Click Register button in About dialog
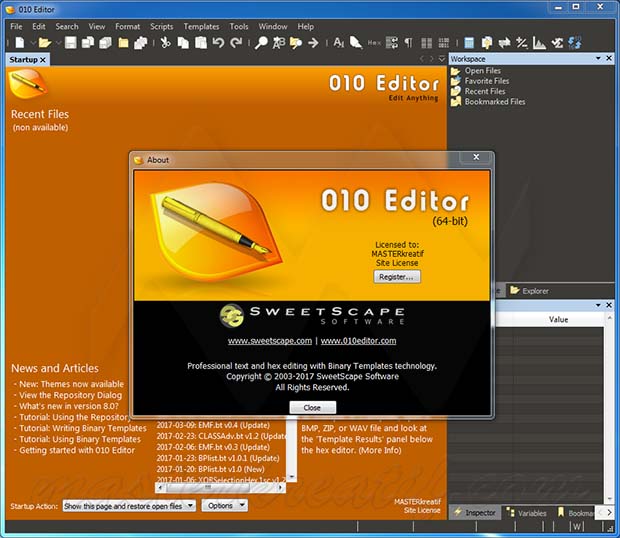The image size is (620, 538). 397,277
